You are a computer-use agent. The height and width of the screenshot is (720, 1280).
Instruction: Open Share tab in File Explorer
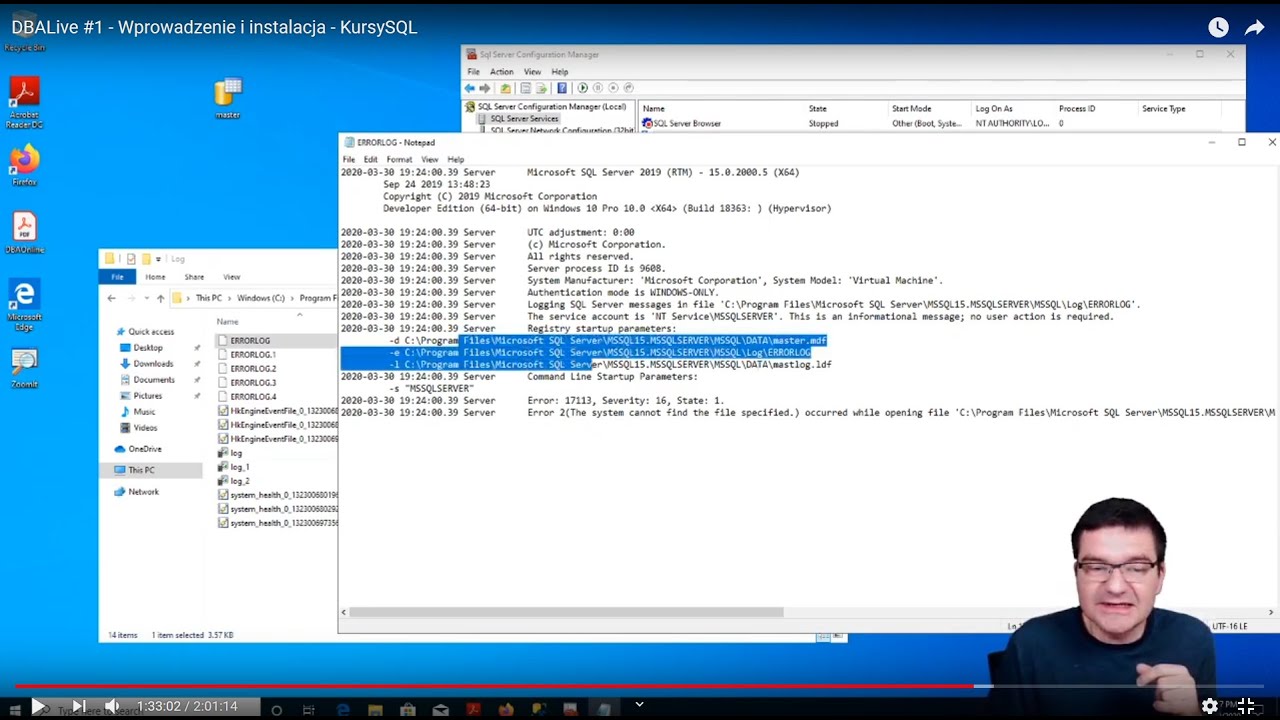194,277
